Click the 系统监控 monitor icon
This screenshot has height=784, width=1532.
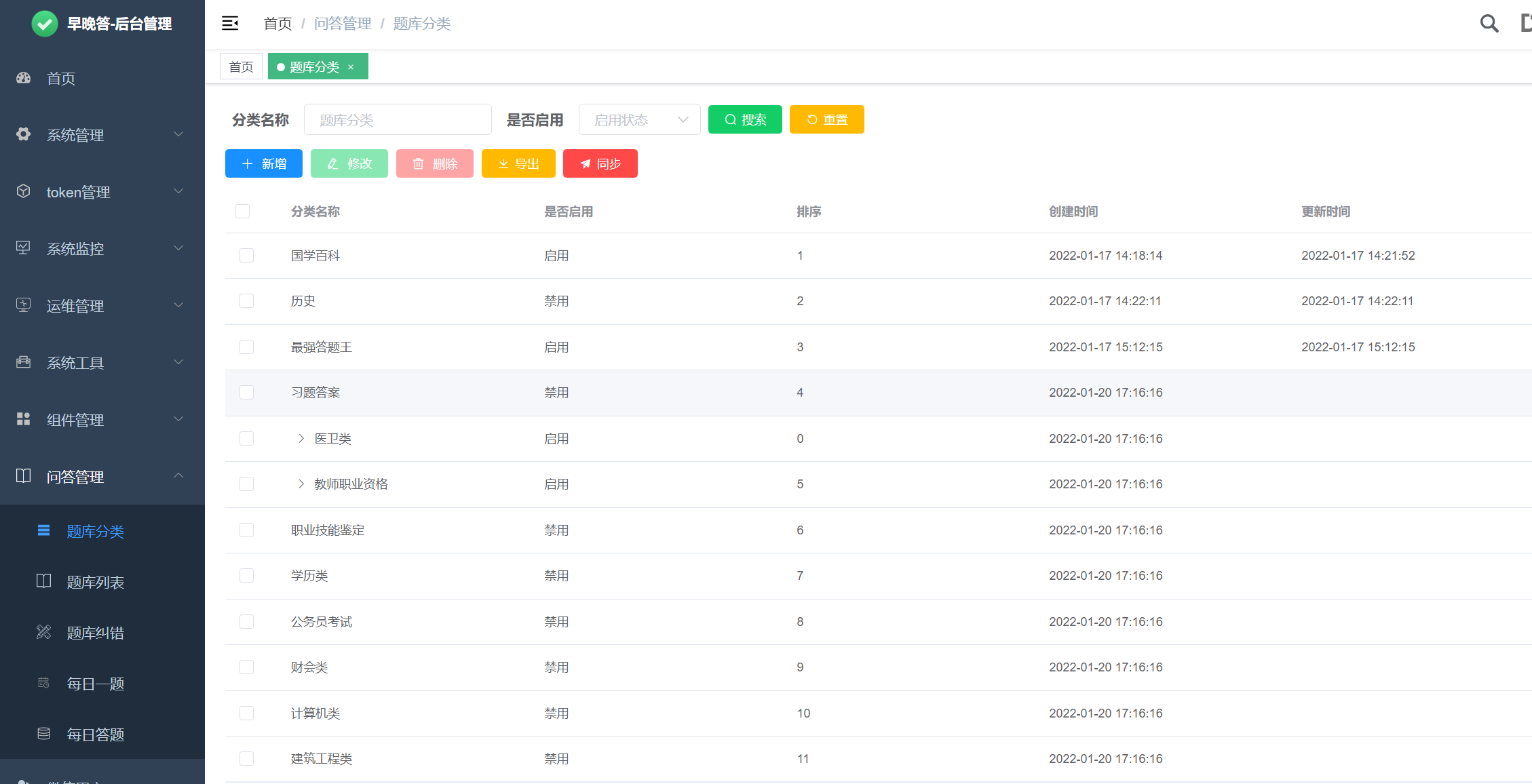tap(24, 248)
